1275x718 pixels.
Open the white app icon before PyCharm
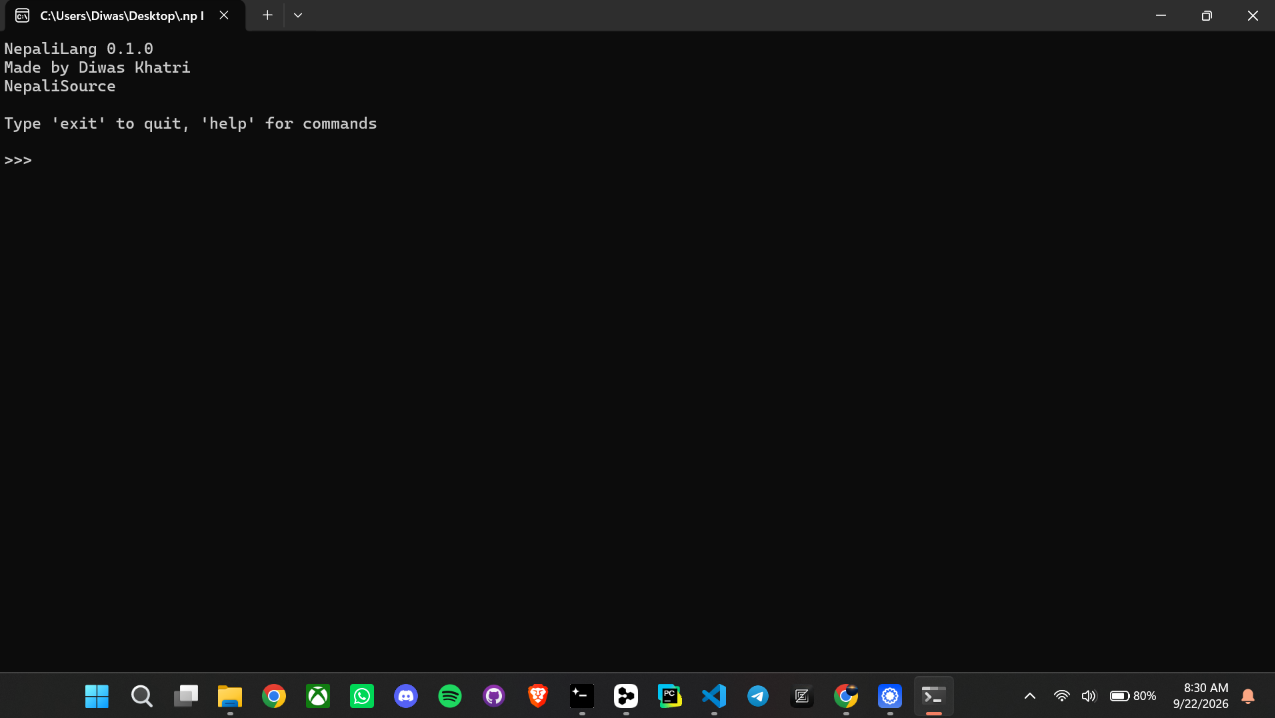tap(626, 696)
